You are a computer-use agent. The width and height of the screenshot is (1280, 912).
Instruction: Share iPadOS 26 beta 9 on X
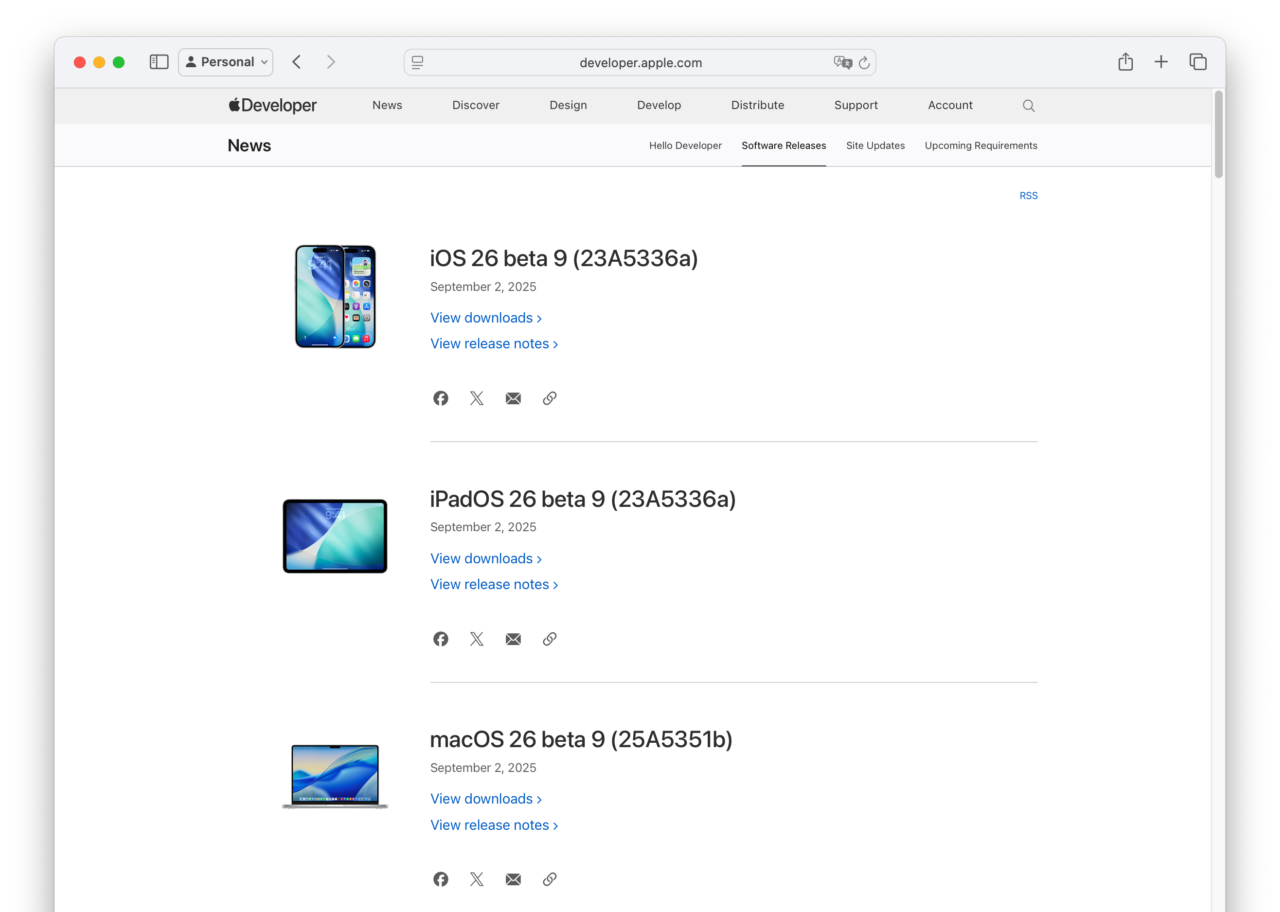476,639
